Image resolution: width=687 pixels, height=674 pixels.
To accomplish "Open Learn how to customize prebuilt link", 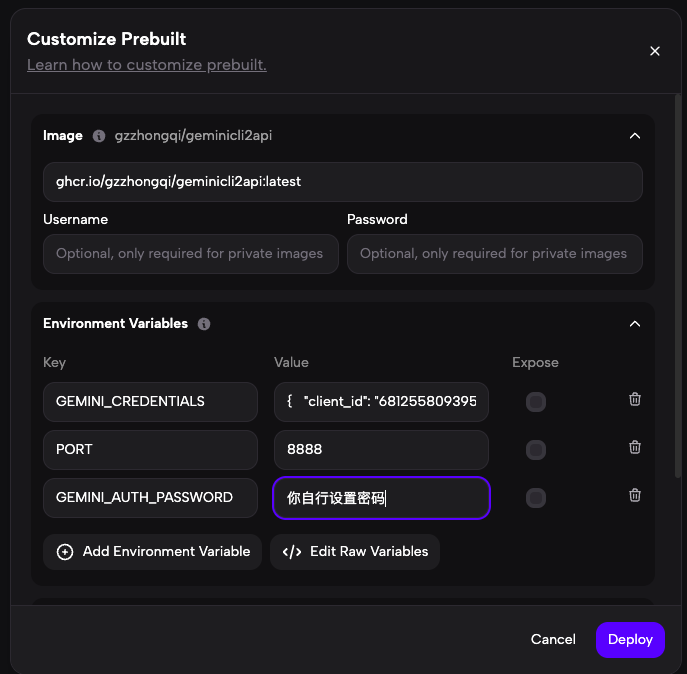I will (146, 65).
